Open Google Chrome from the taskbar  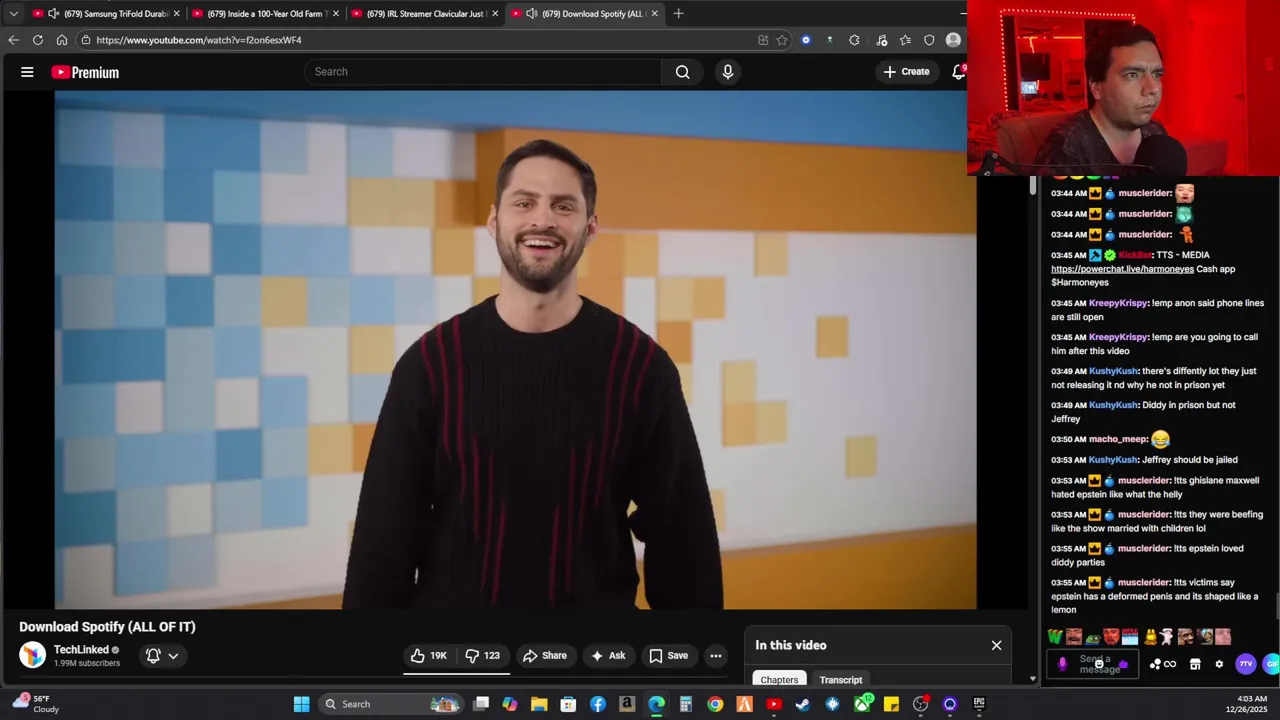pyautogui.click(x=715, y=704)
